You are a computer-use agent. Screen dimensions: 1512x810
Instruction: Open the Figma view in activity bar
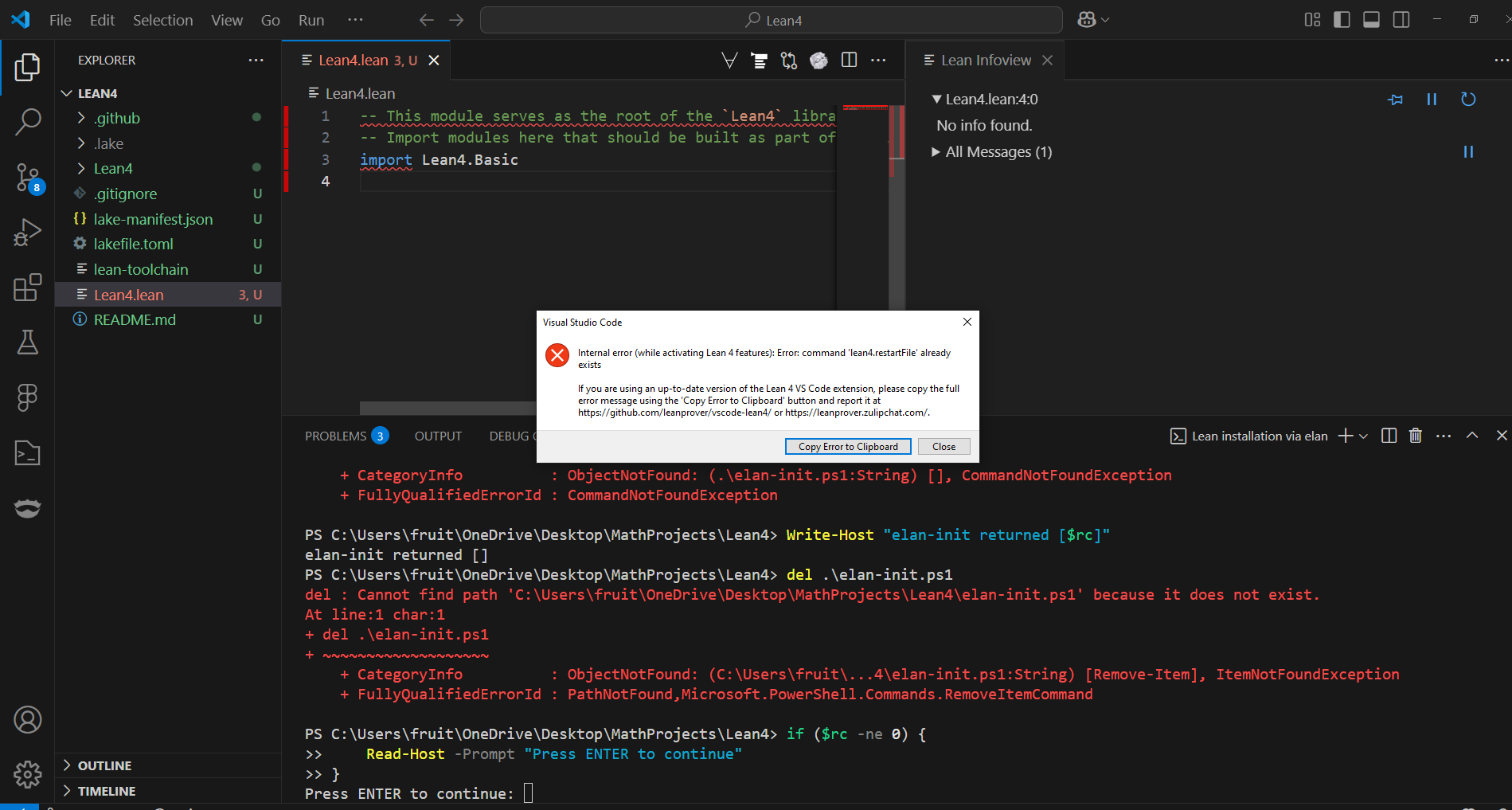tap(27, 397)
